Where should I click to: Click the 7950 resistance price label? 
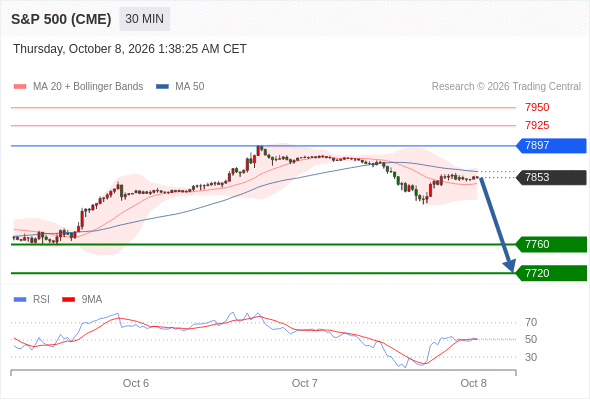537,107
